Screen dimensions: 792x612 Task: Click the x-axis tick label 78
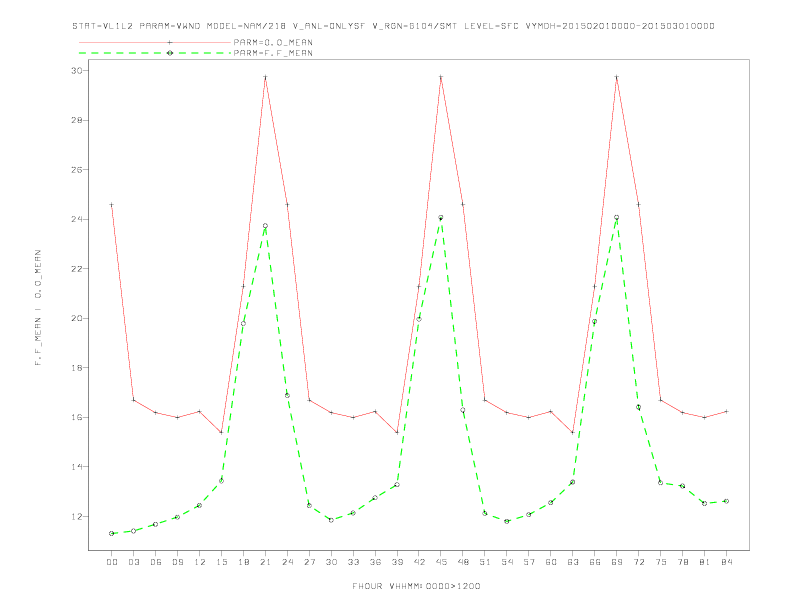[x=683, y=562]
